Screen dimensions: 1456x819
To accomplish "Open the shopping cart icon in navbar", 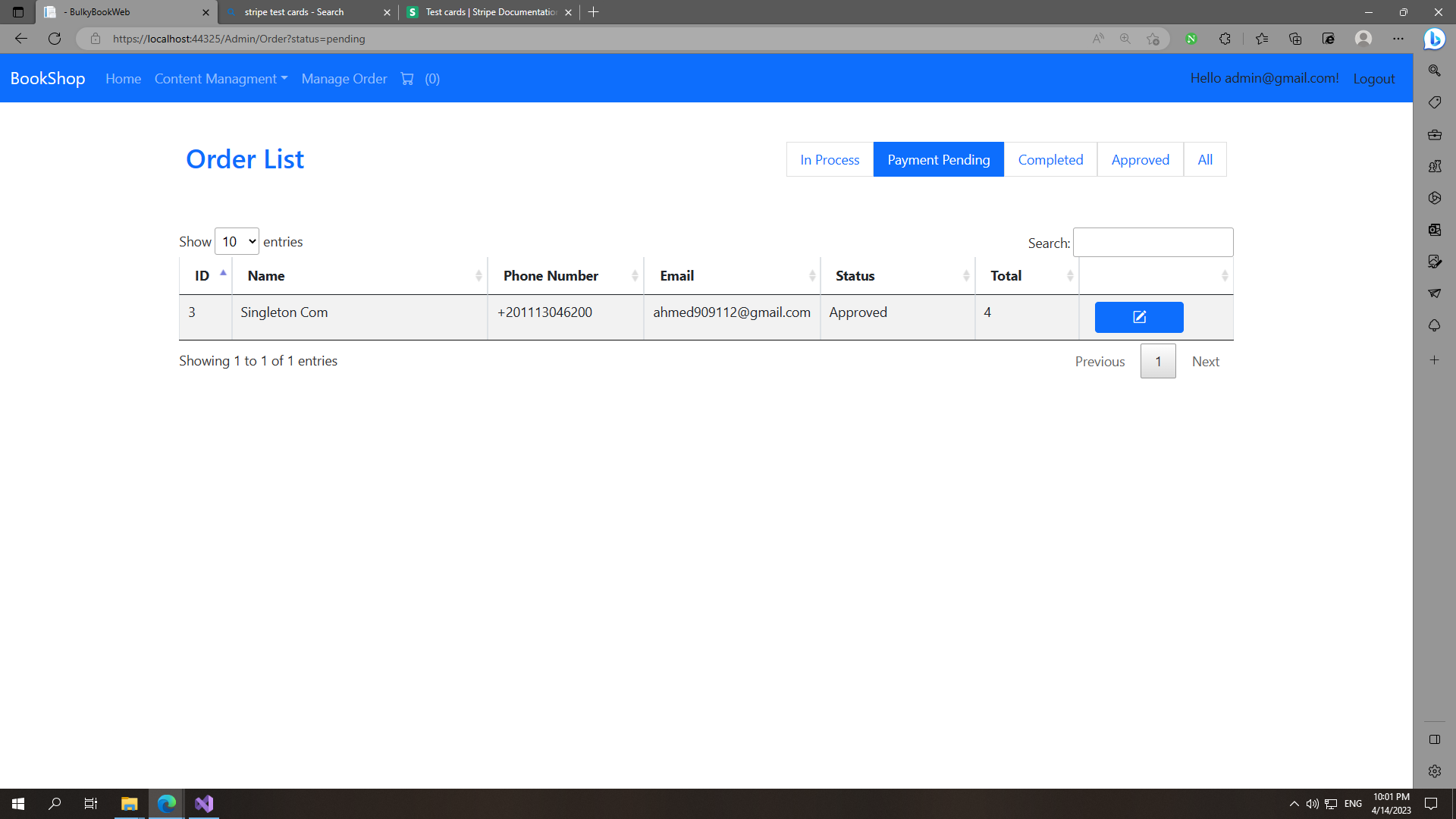I will (408, 78).
